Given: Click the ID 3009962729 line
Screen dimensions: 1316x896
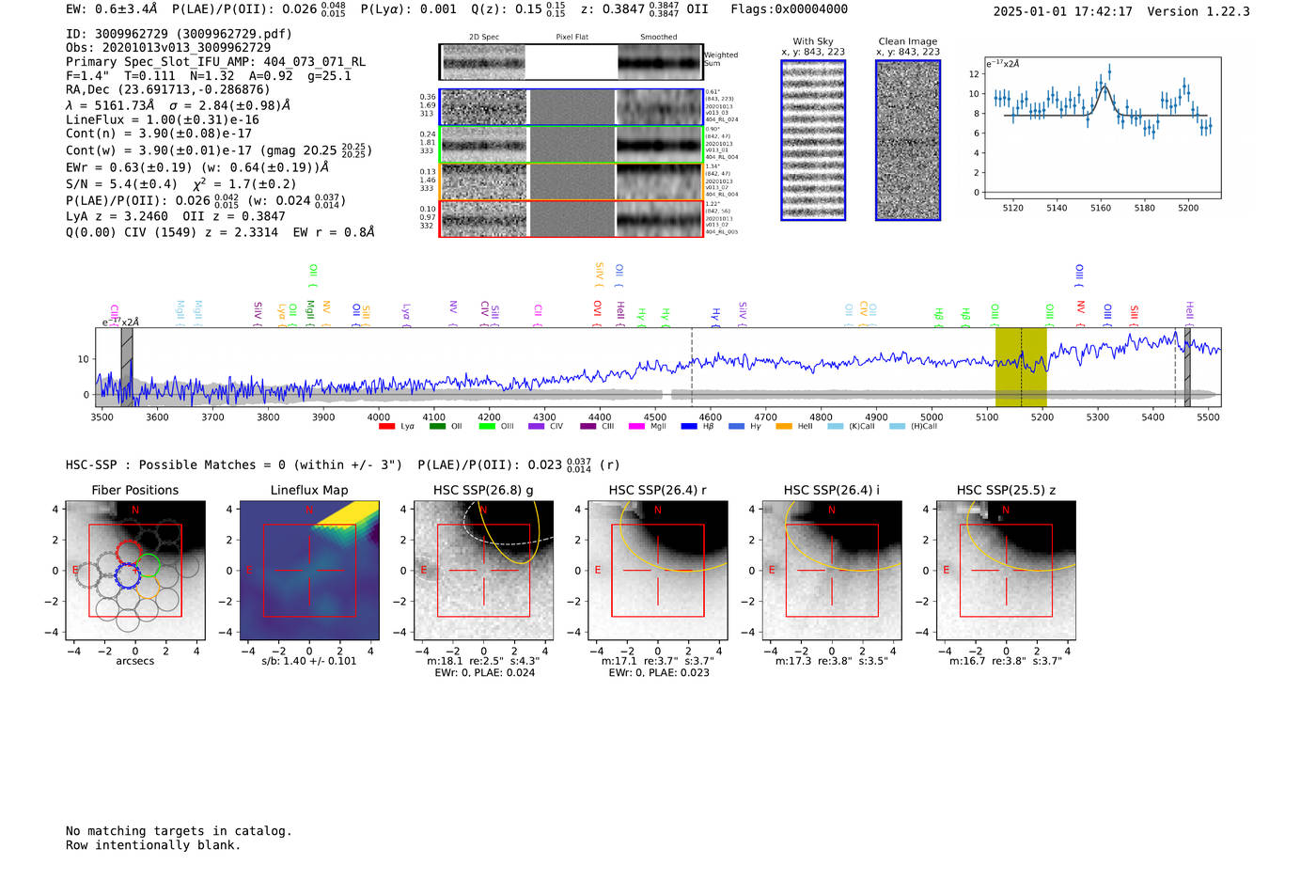Looking at the screenshot, I should 179,34.
